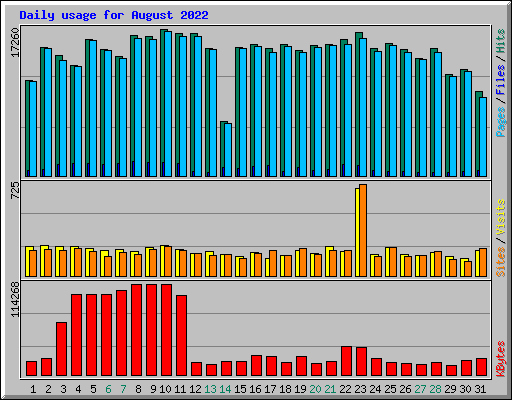The height and width of the screenshot is (400, 512).
Task: Click day label '23' on the x-axis
Action: (x=360, y=389)
